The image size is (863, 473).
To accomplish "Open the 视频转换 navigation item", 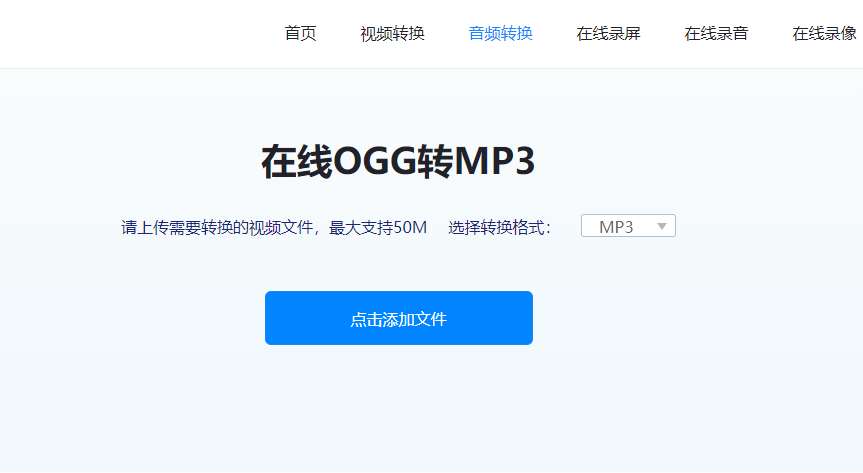I will 392,33.
